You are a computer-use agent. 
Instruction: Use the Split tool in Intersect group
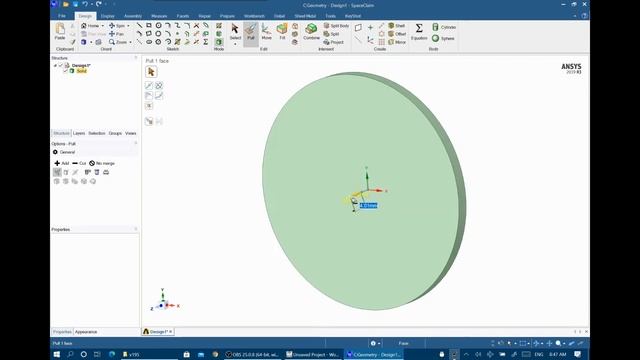point(331,34)
